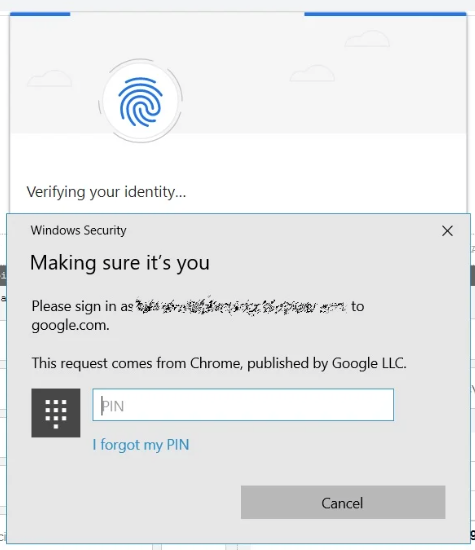Click the PIN keypad icon
475x550 pixels.
(56, 413)
